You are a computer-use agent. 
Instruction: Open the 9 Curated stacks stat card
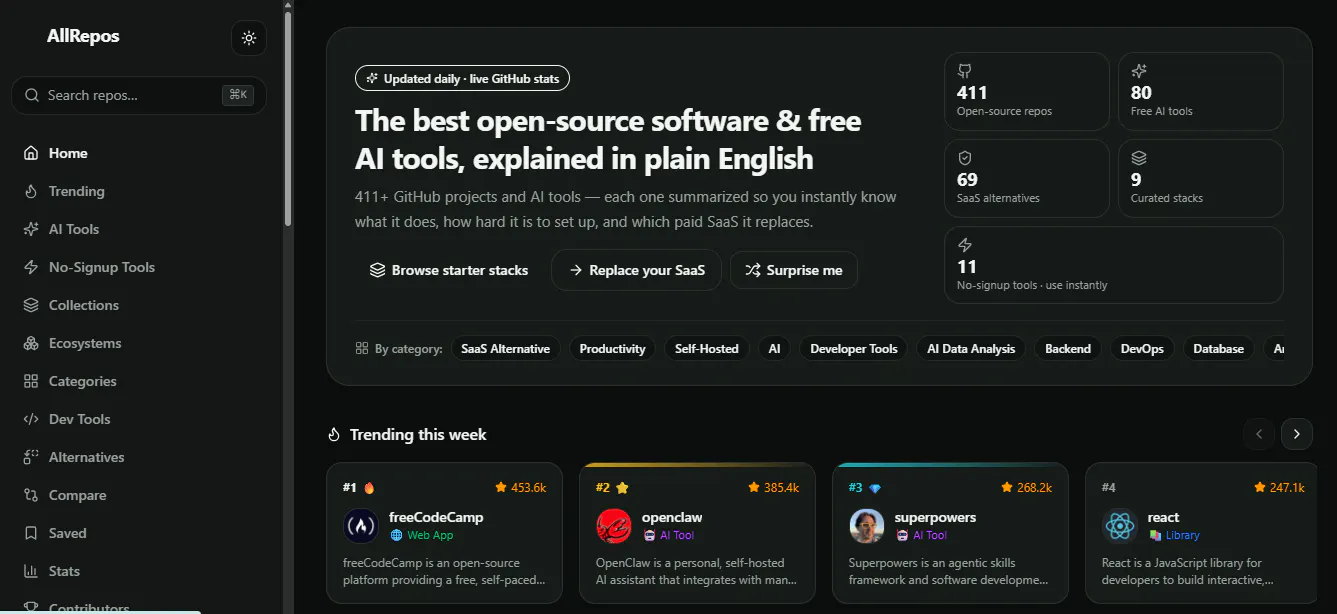point(1201,178)
